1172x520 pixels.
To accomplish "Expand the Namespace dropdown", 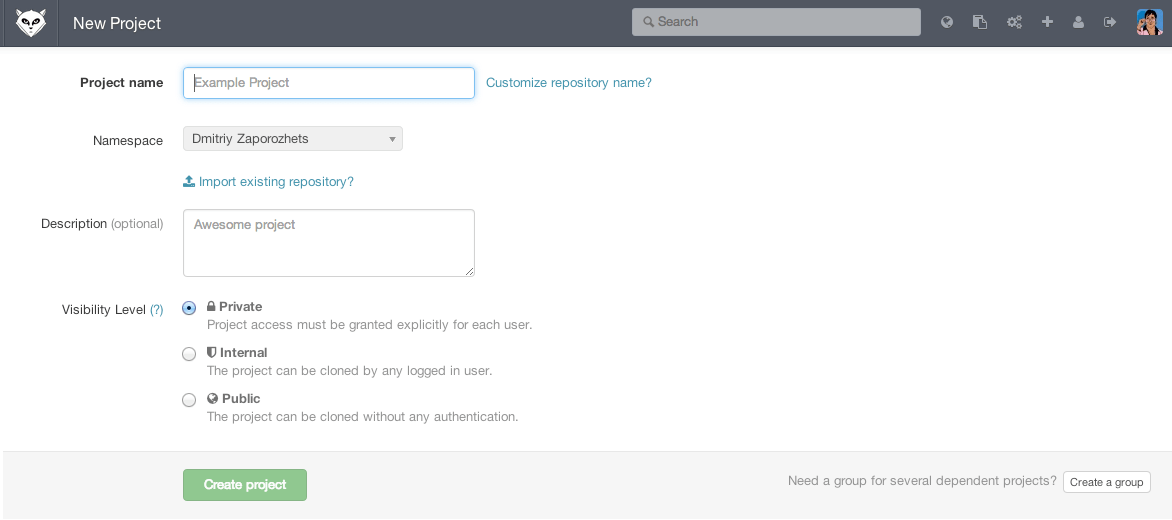I will click(x=292, y=139).
